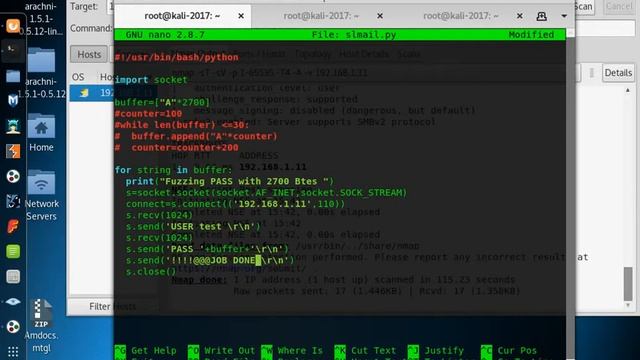Click the OS column header in Zenmap
The image size is (640, 360).
coord(78,77)
